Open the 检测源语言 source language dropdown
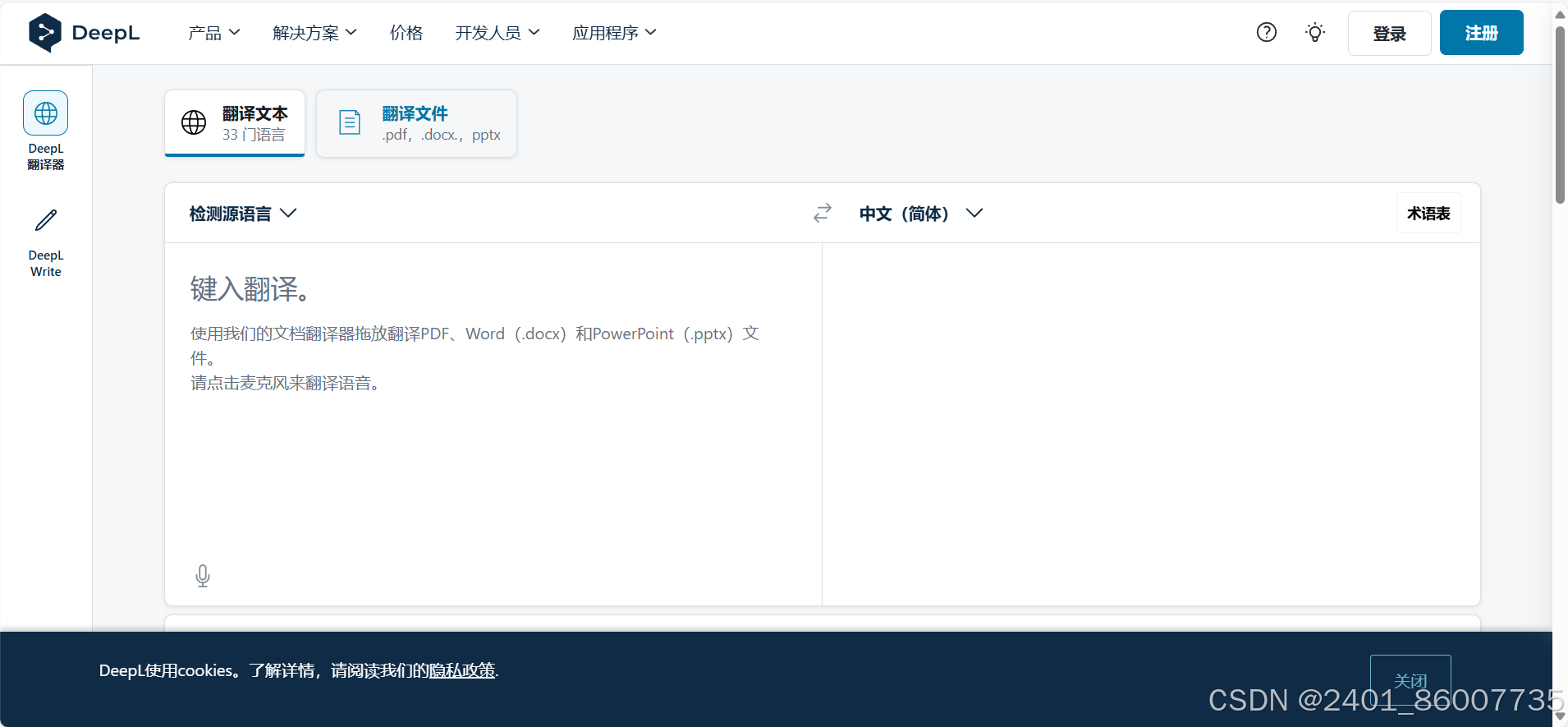1568x727 pixels. 243,214
